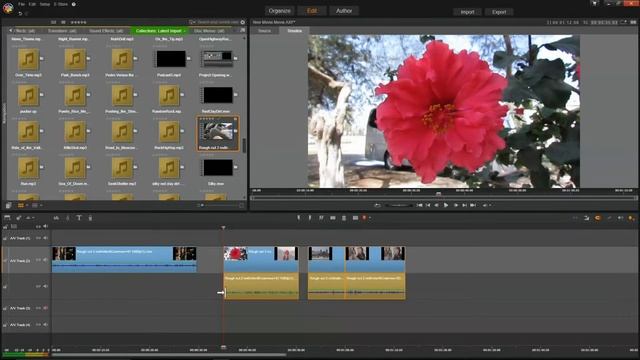Switch to the Edit tab
640x360 pixels.
(x=312, y=11)
